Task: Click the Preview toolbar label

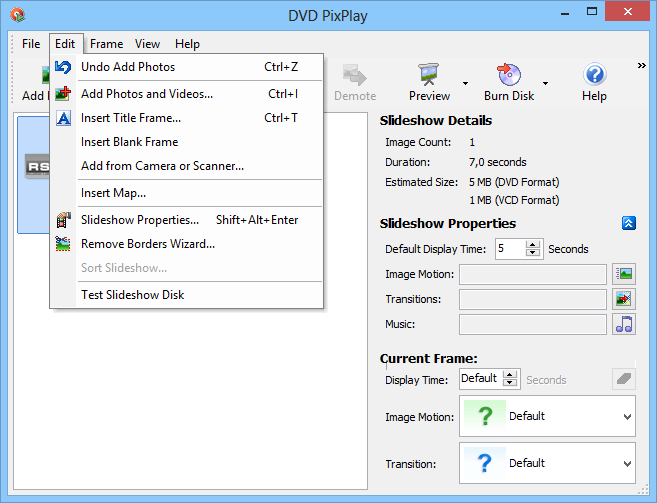Action: pos(429,96)
